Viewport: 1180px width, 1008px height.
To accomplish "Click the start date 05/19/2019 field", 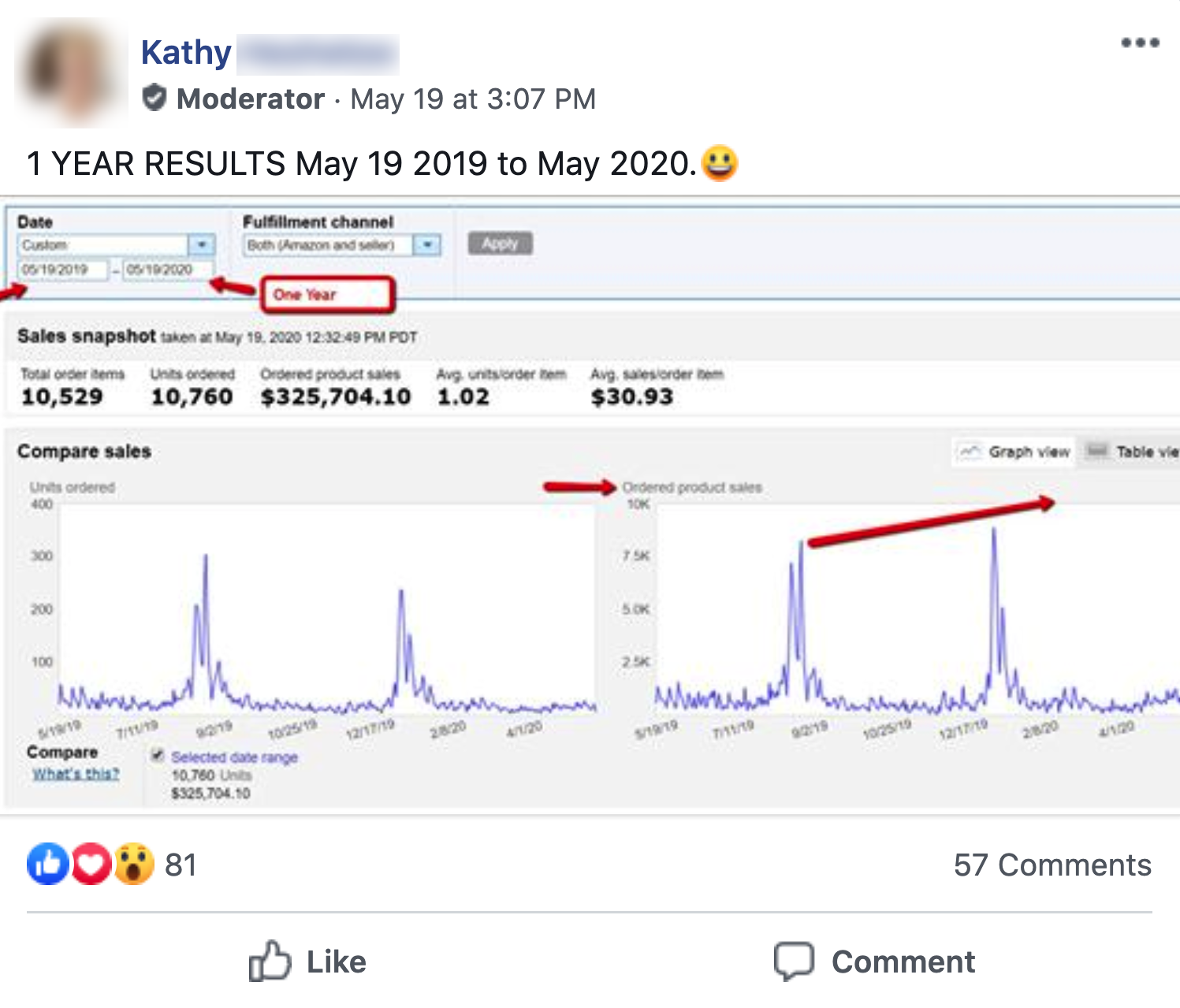I will click(x=61, y=270).
